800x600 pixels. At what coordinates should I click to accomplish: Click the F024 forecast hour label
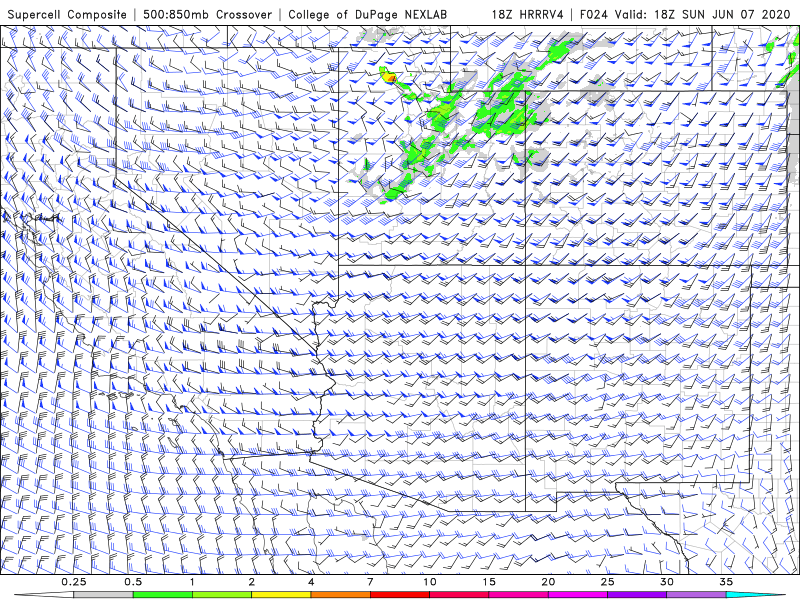tap(594, 14)
